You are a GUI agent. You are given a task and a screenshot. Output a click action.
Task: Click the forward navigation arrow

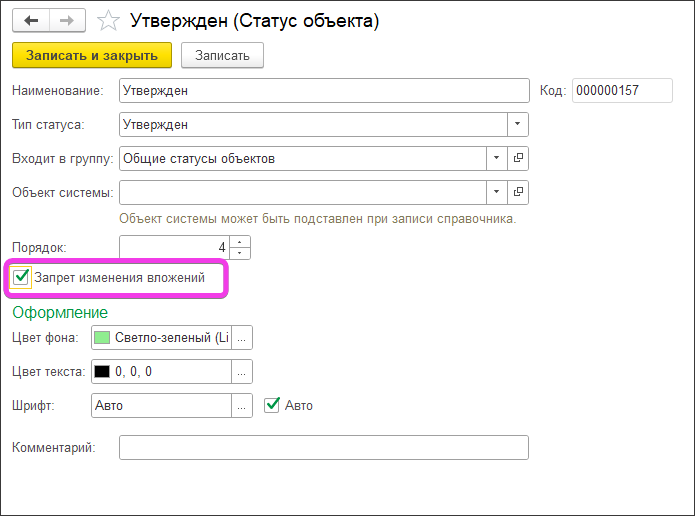tap(67, 20)
